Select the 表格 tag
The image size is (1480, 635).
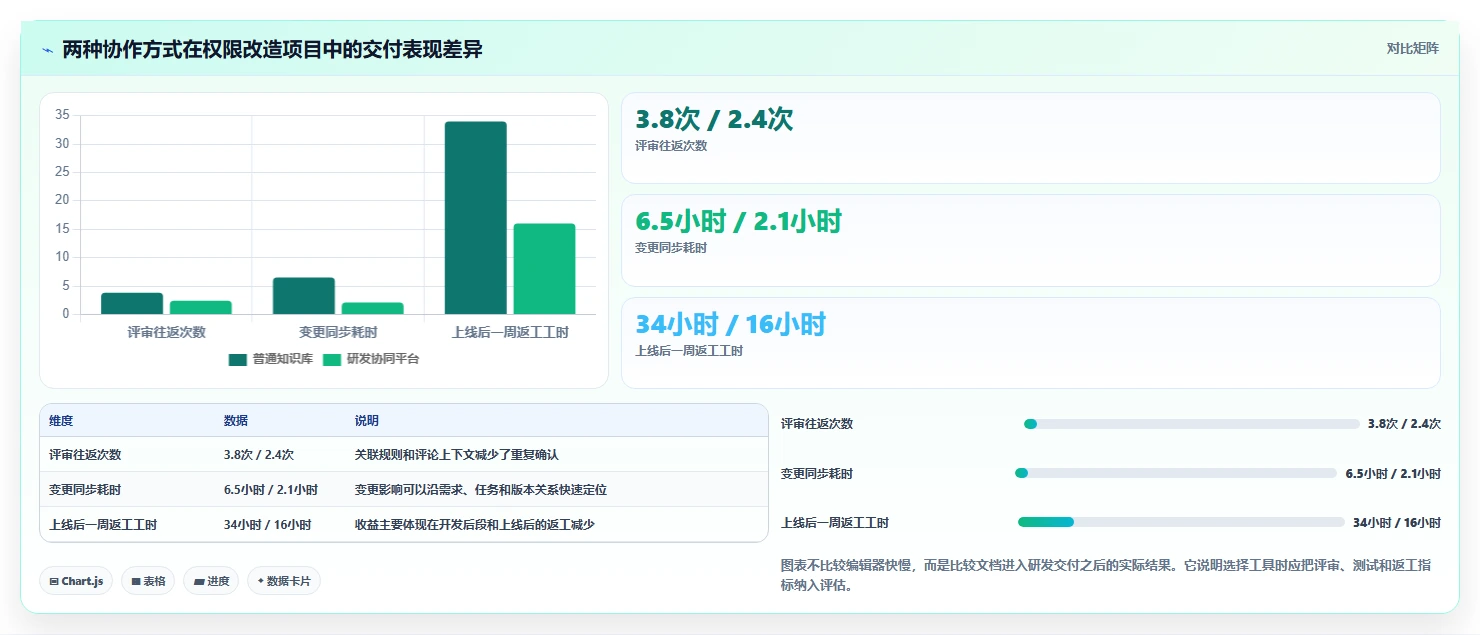149,581
